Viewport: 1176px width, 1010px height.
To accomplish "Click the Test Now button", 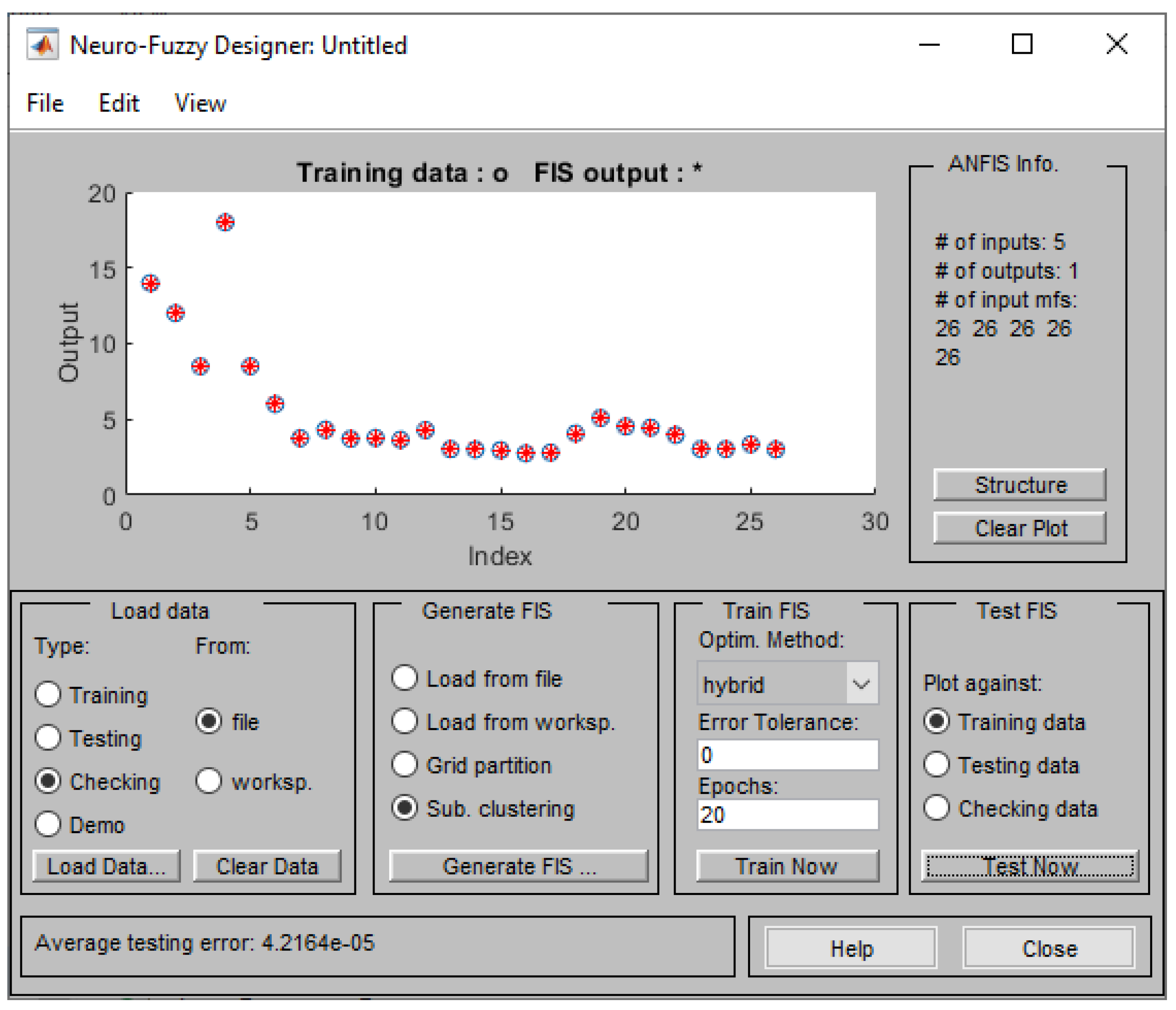I will [1030, 866].
